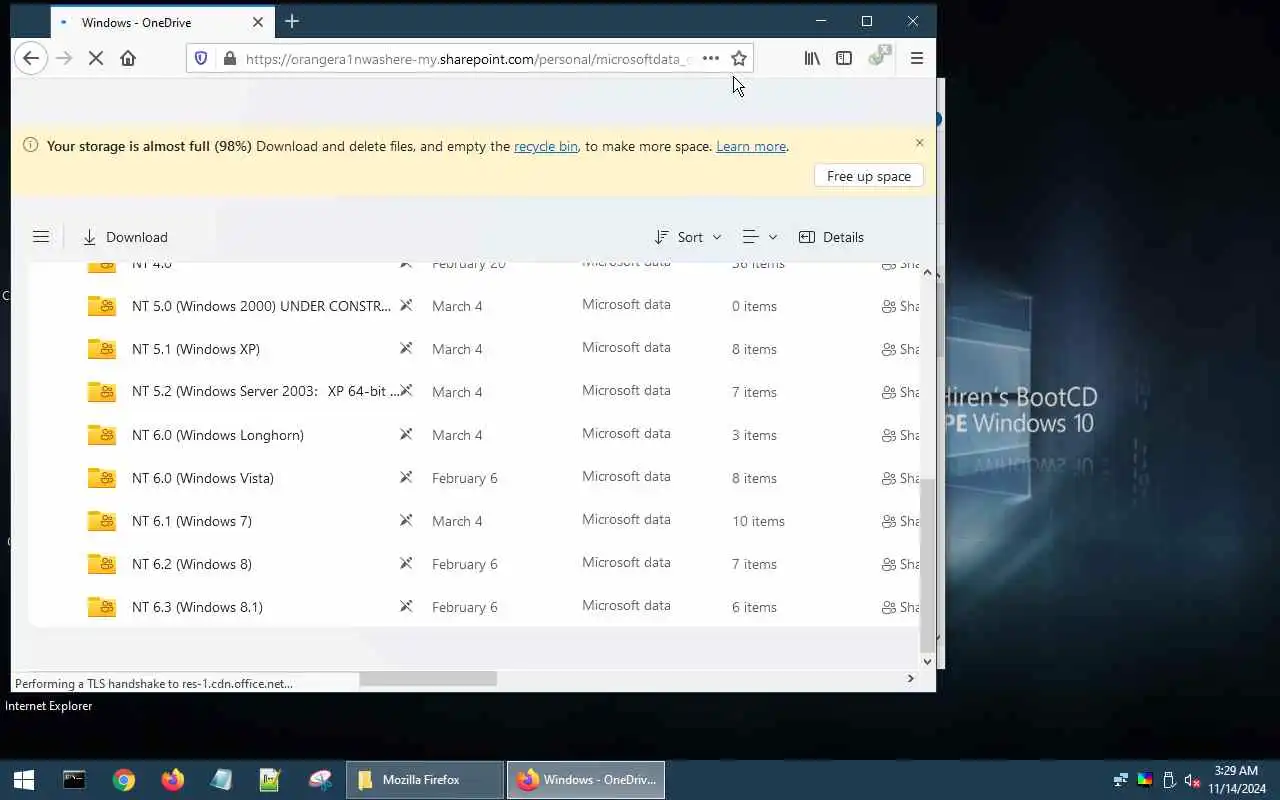
Task: Launch Google Chrome from the taskbar
Action: (124, 780)
